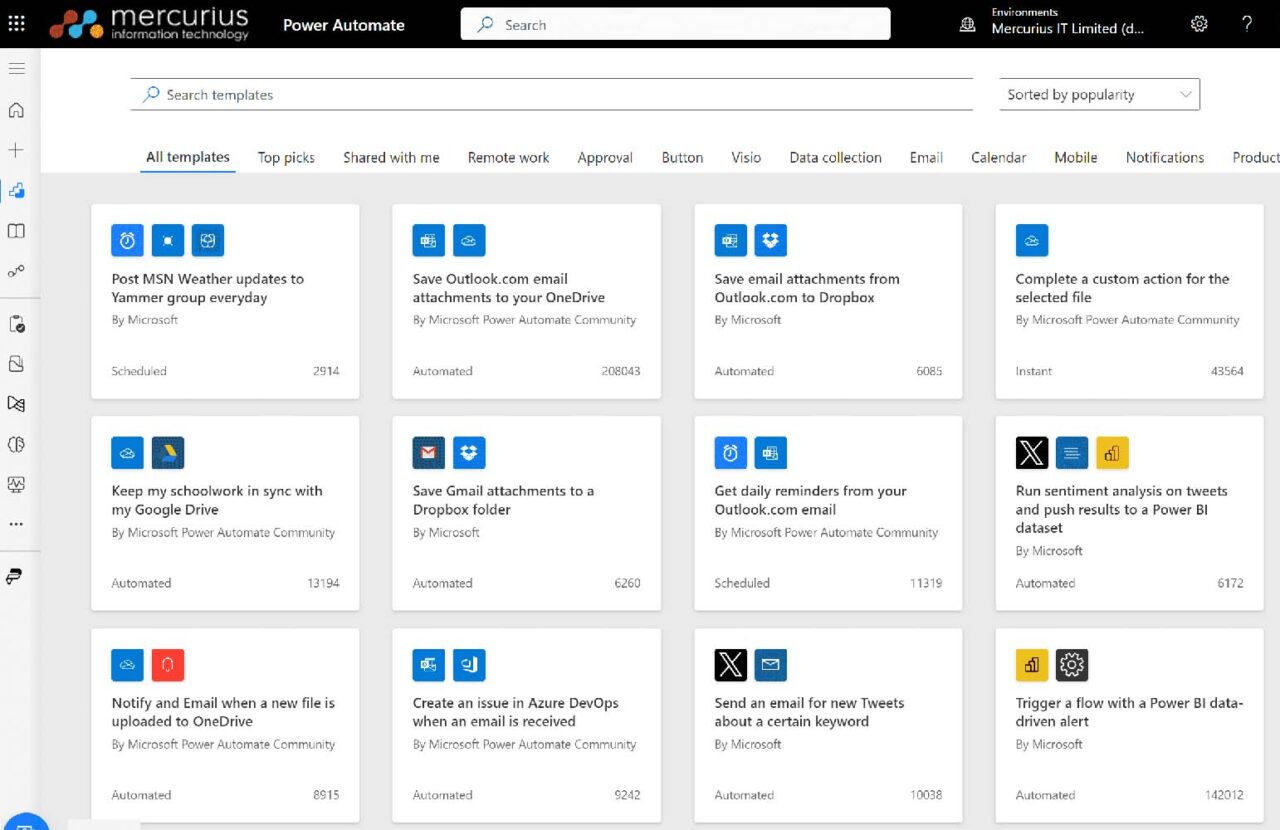This screenshot has height=830, width=1280.
Task: Expand more sidebar options with the ellipsis
Action: pos(15,524)
